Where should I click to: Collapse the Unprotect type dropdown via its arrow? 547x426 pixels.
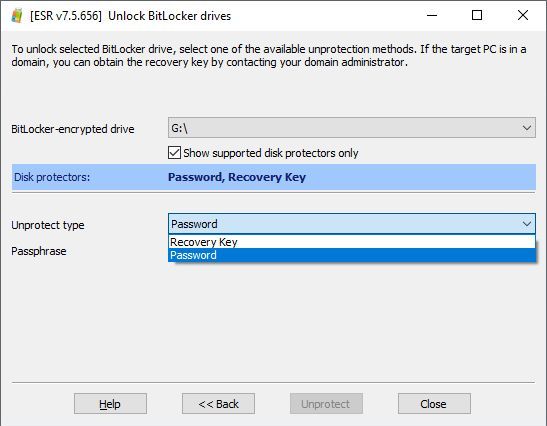coord(527,224)
